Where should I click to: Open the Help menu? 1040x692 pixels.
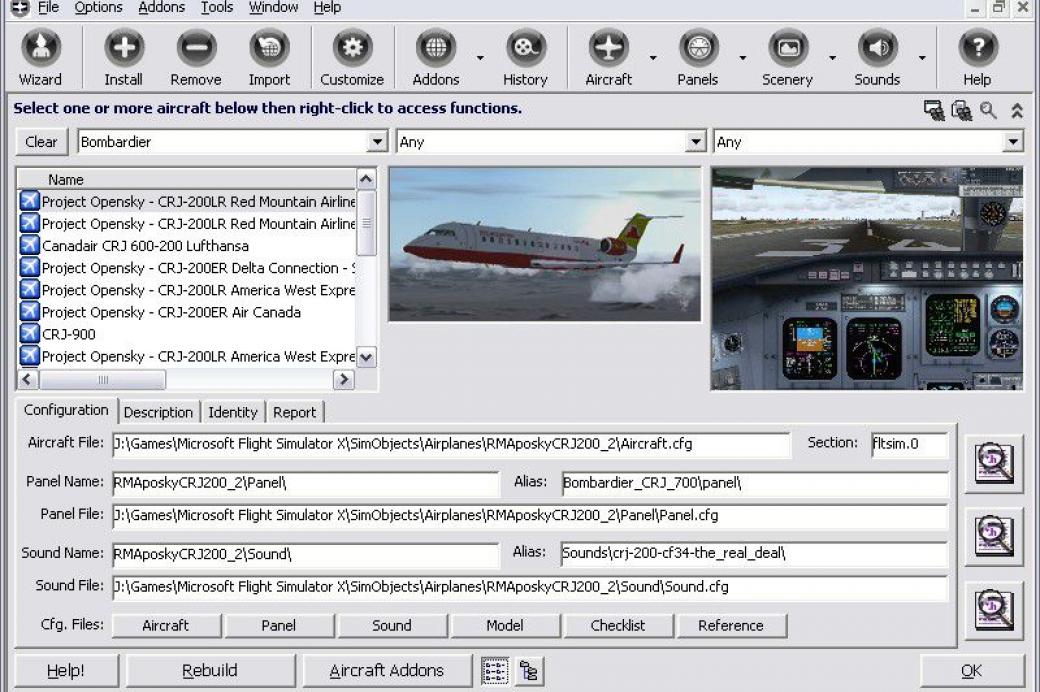[327, 7]
